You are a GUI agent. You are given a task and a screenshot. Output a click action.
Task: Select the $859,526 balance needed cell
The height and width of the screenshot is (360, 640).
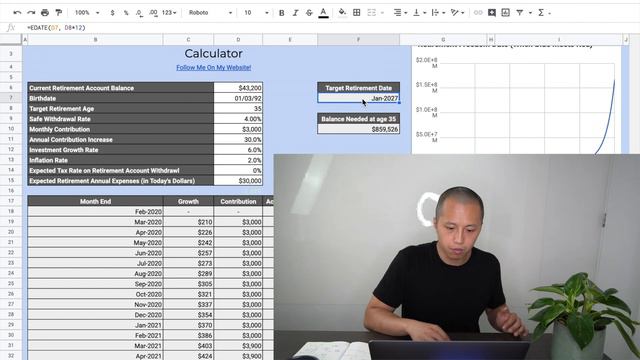pyautogui.click(x=358, y=129)
